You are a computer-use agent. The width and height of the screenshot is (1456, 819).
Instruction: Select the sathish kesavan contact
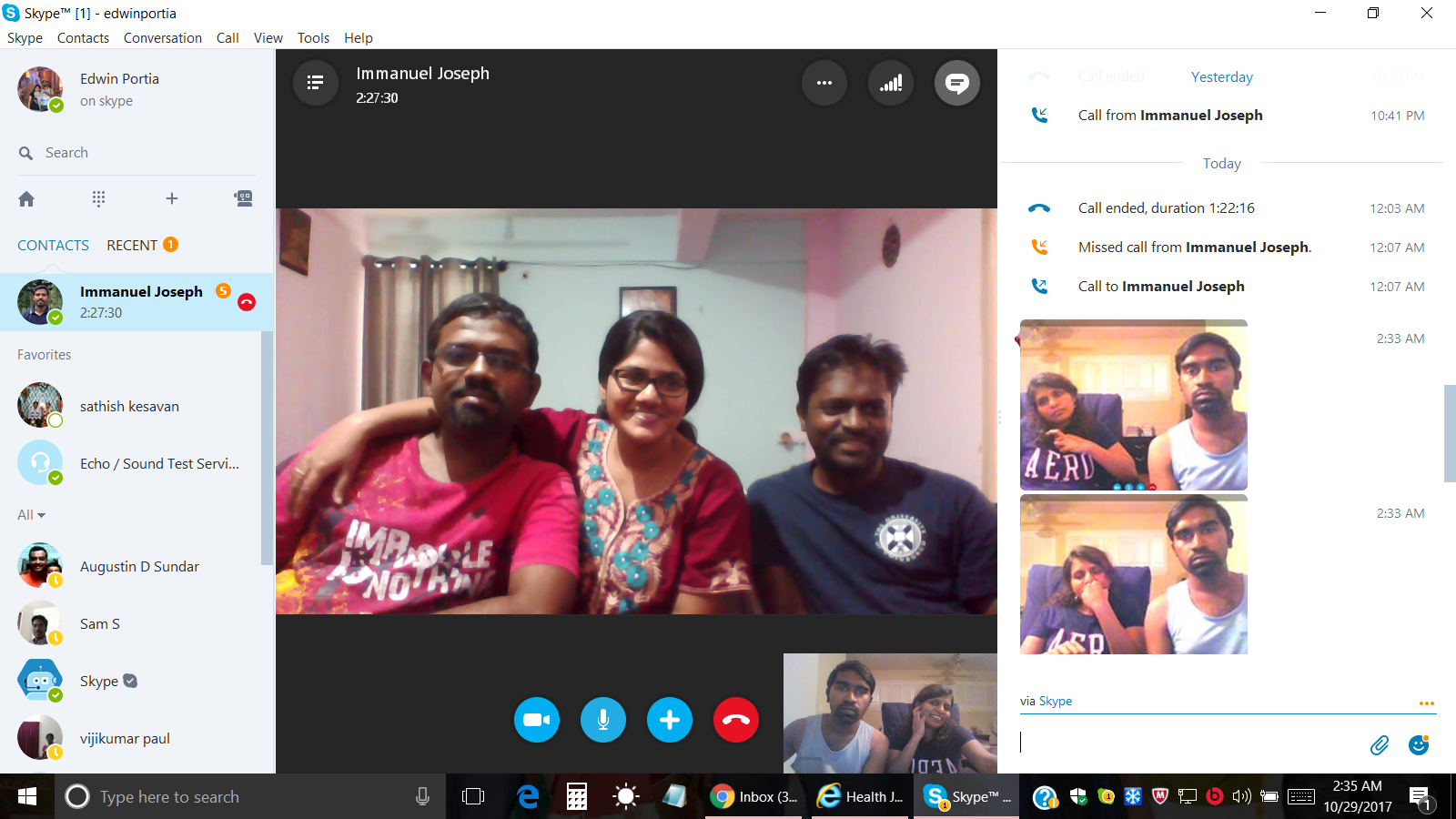coord(129,407)
